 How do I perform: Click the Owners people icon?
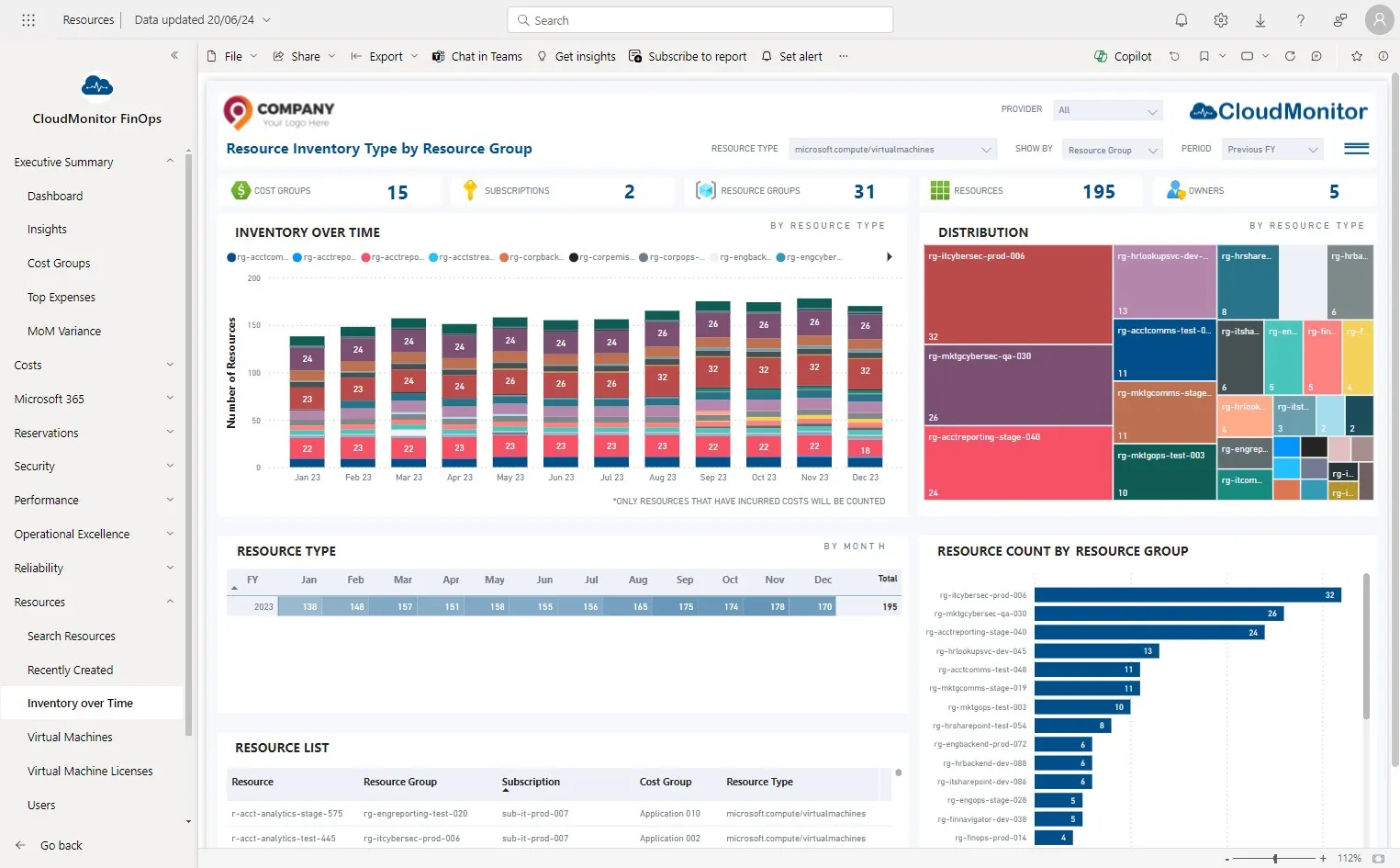click(x=1176, y=190)
